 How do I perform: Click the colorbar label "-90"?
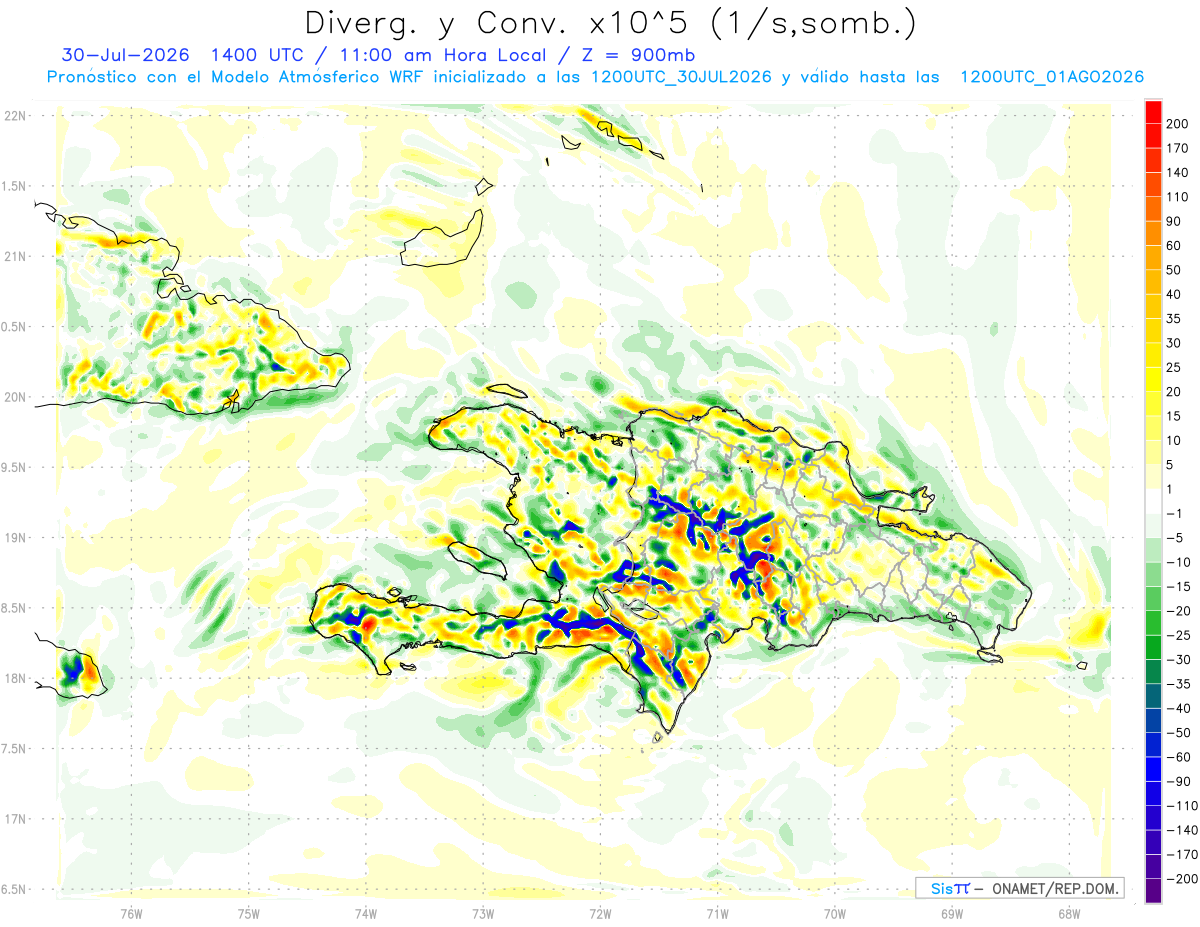point(1178,781)
